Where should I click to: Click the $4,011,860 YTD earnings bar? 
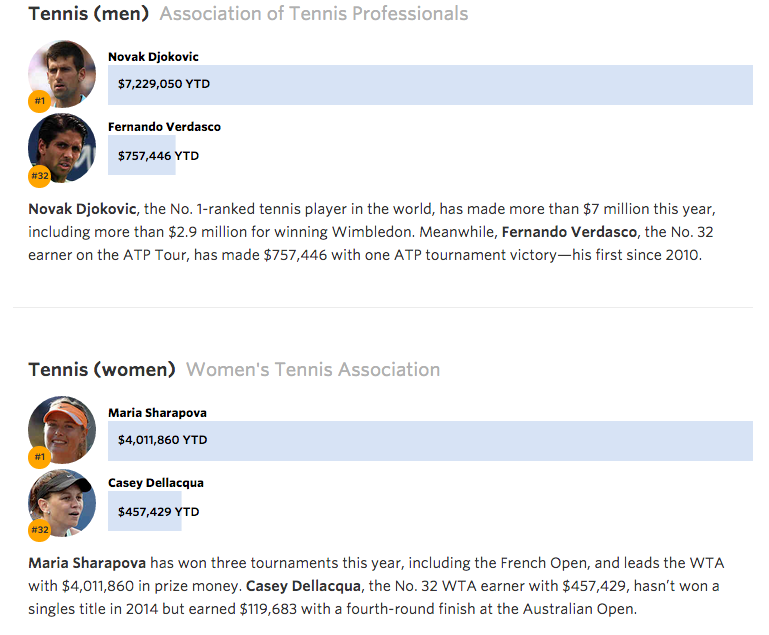click(x=430, y=441)
